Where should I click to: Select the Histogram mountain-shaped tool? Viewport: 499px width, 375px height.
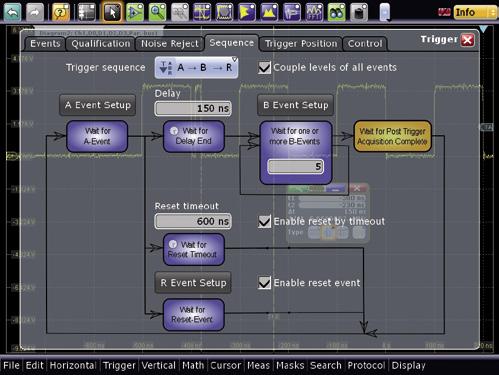(269, 12)
